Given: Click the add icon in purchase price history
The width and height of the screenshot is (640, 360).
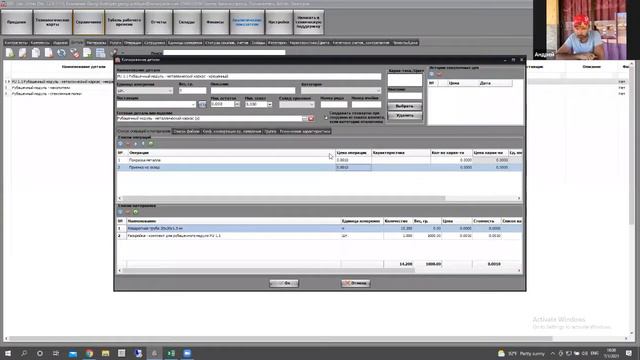Looking at the screenshot, I should click(x=431, y=74).
